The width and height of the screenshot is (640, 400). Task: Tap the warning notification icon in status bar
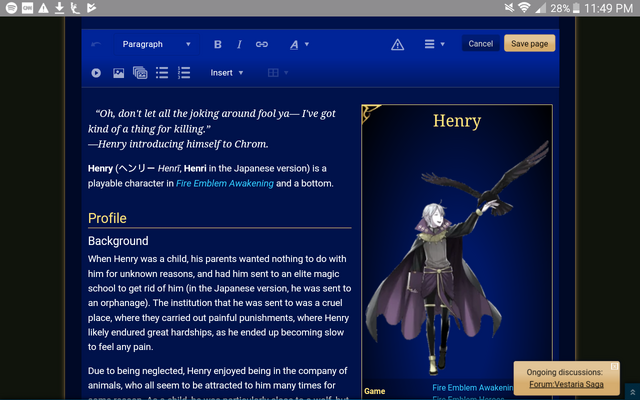[43, 8]
